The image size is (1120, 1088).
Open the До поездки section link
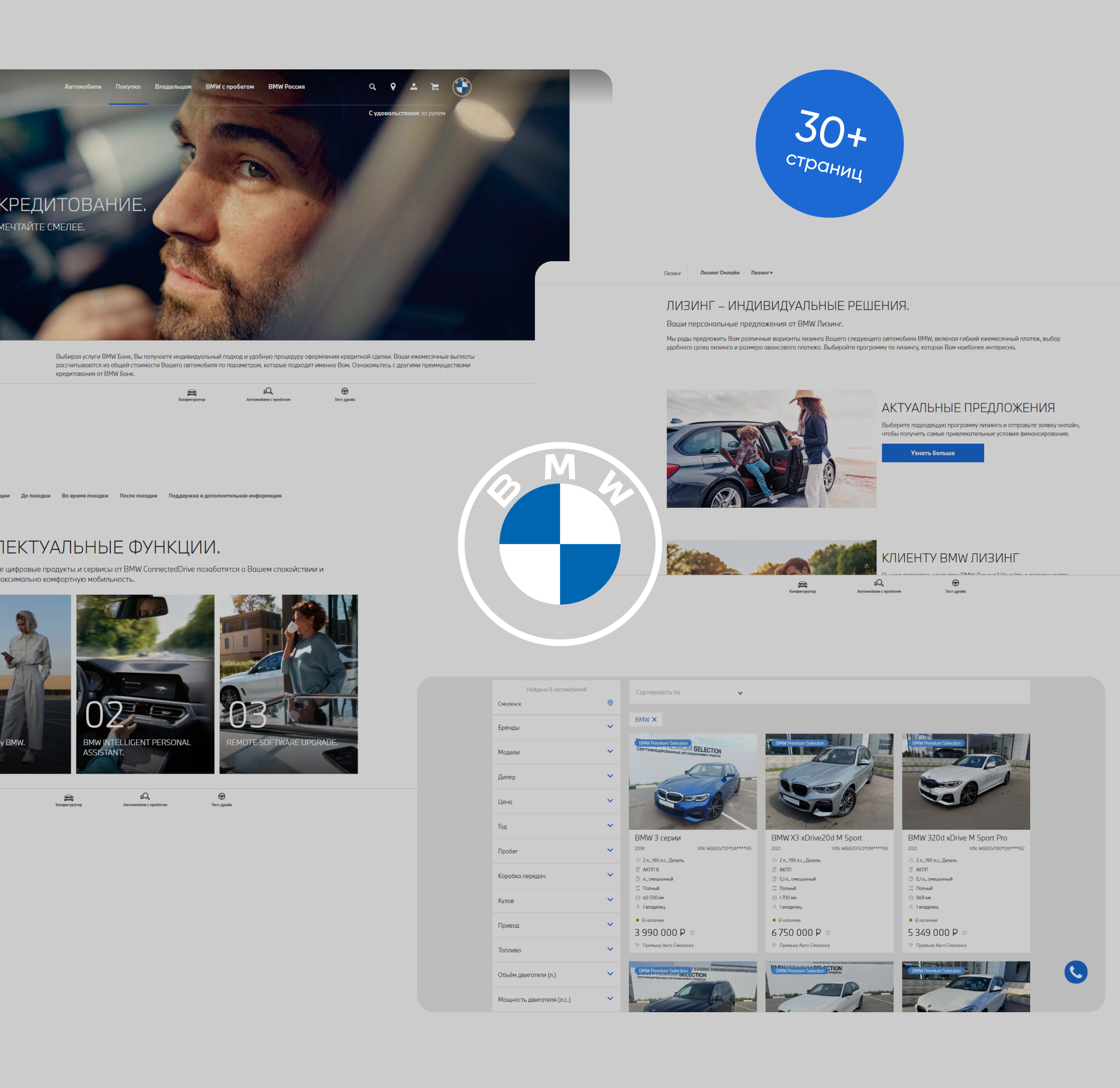(36, 496)
